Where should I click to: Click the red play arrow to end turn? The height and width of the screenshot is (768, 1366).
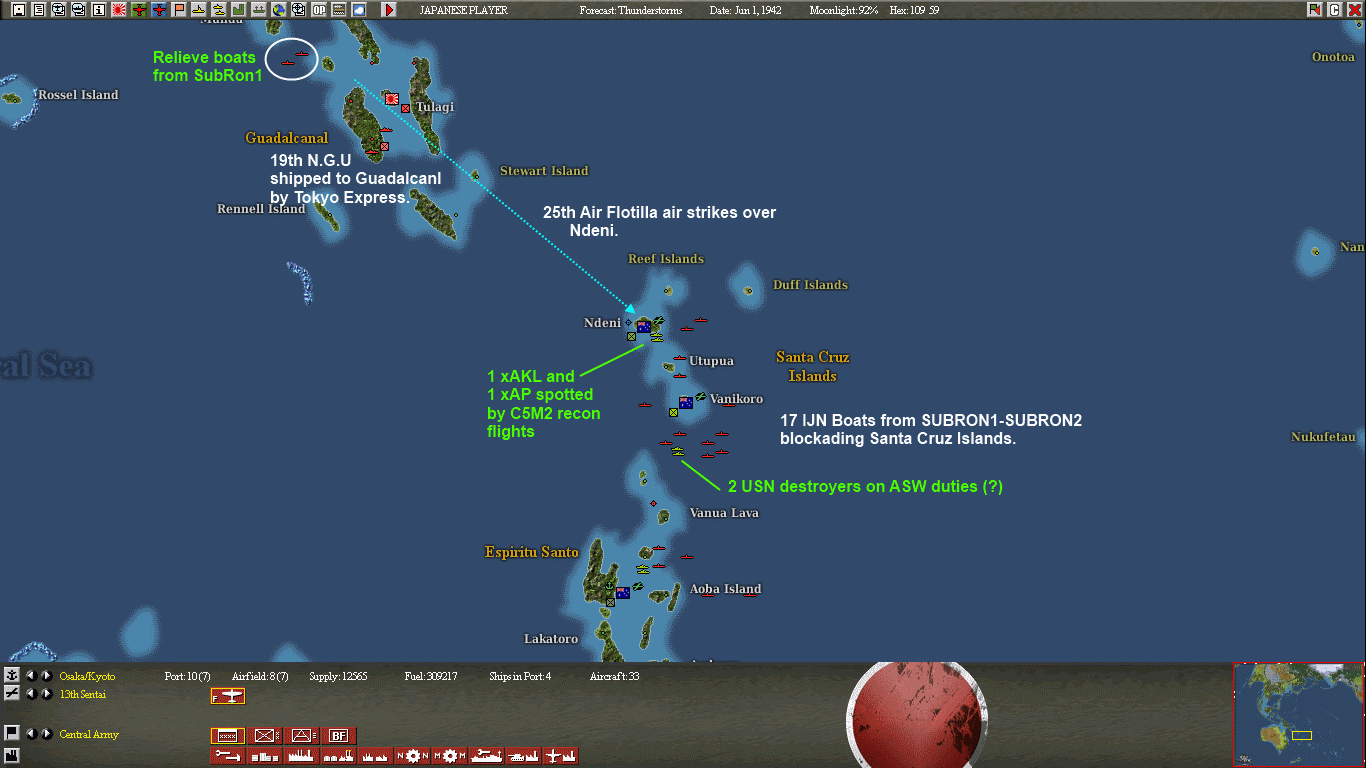point(389,10)
